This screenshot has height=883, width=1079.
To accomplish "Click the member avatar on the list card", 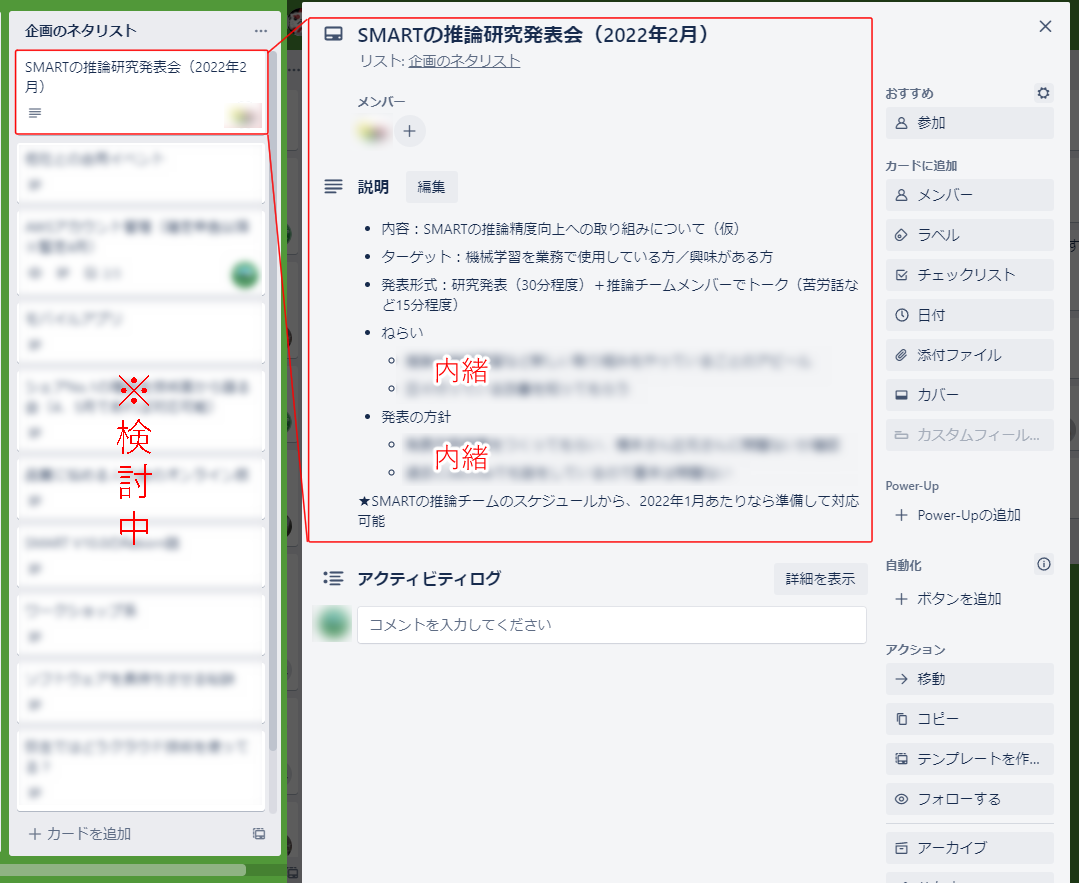I will 244,116.
